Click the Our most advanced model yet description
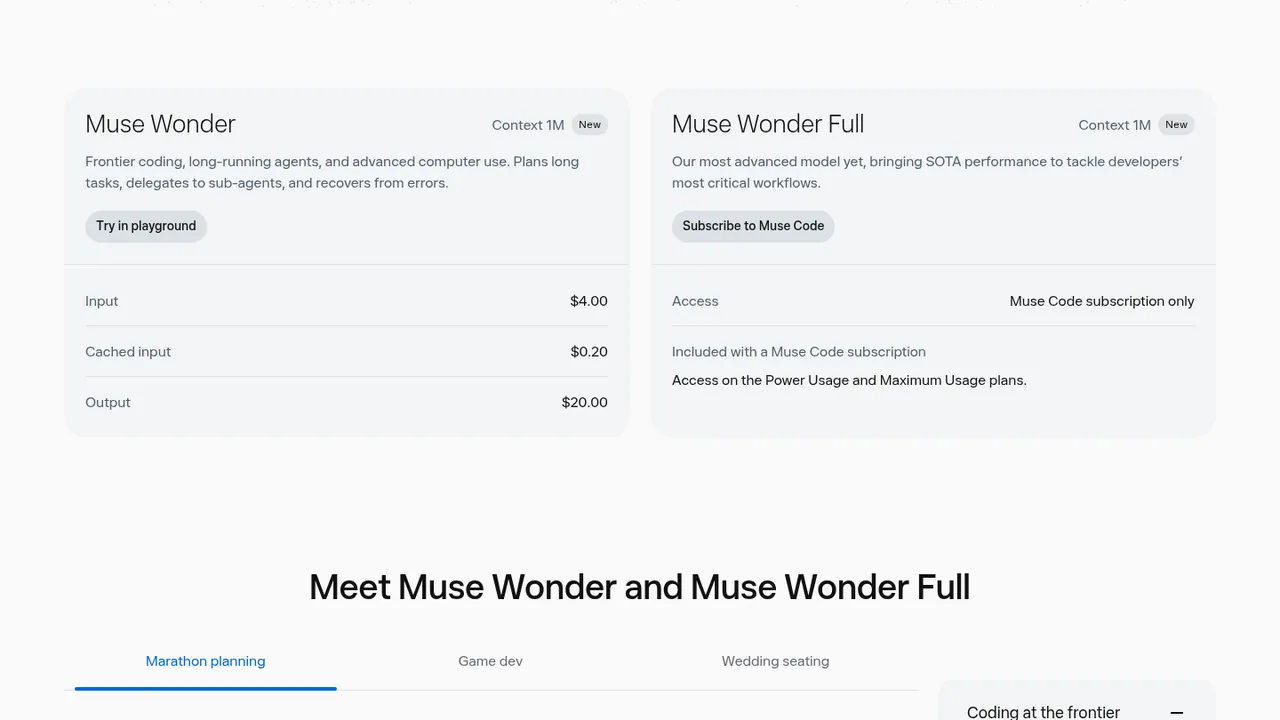 click(927, 172)
